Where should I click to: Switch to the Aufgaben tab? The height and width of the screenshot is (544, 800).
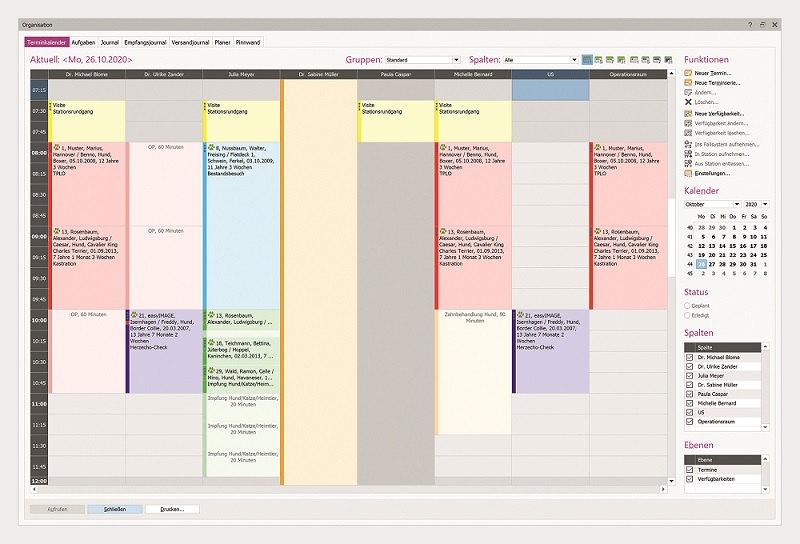(x=83, y=43)
